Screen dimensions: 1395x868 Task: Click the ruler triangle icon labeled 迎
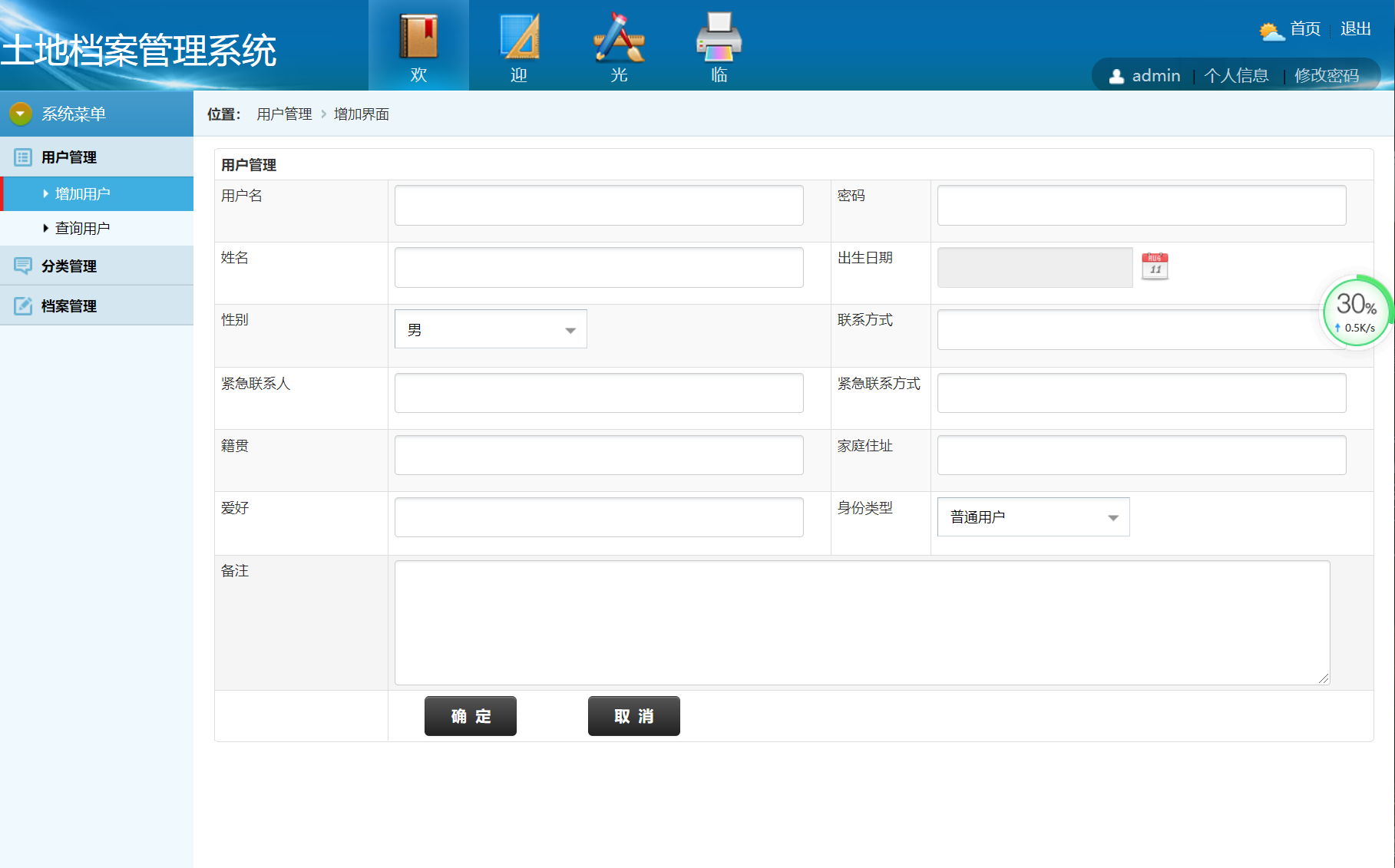pos(519,37)
